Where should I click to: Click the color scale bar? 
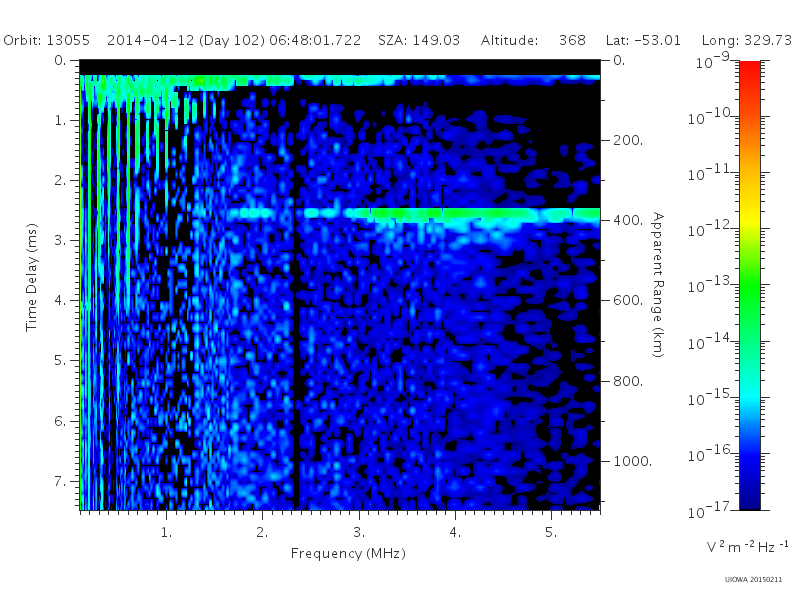(750, 285)
